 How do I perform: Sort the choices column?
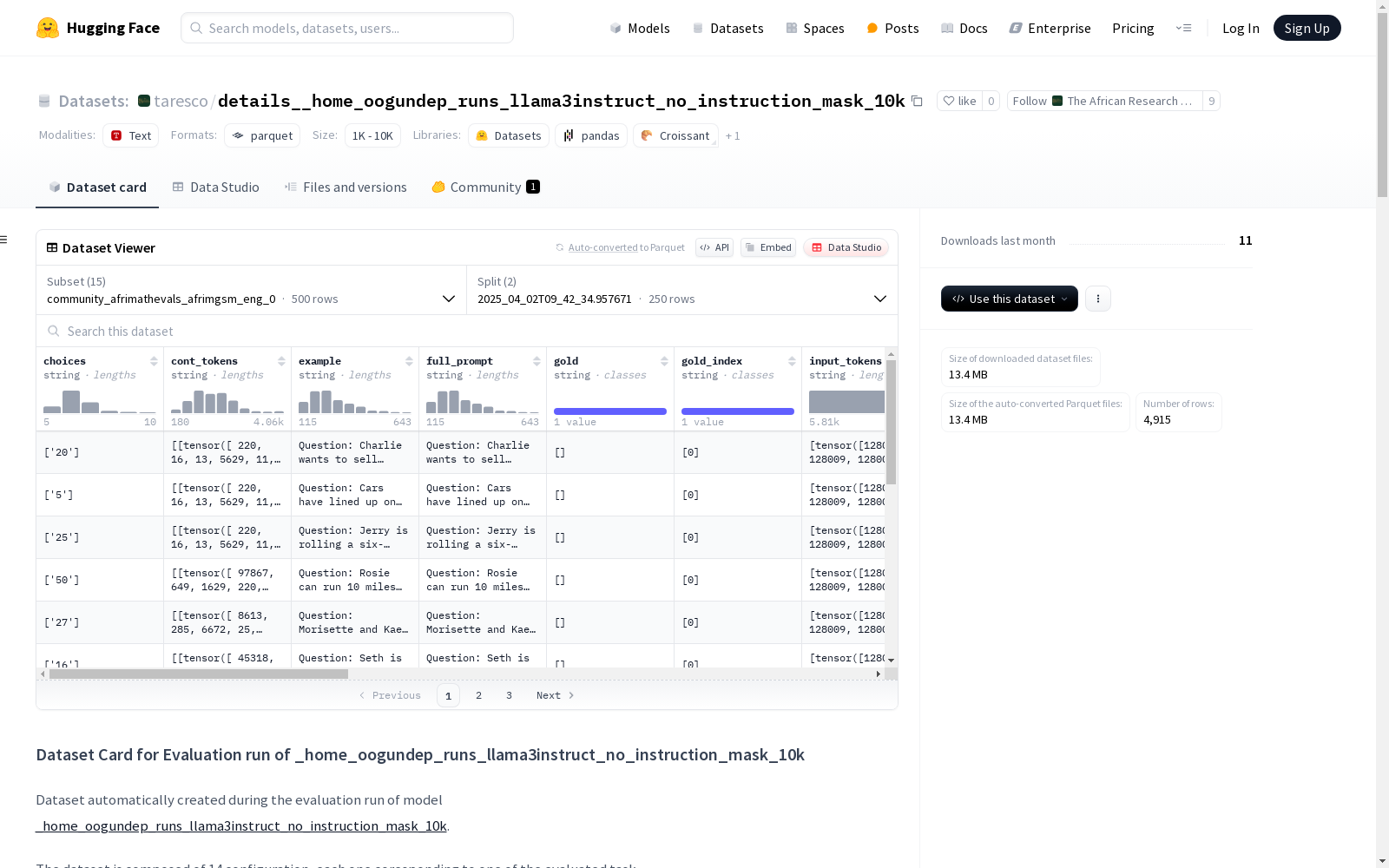pos(154,361)
